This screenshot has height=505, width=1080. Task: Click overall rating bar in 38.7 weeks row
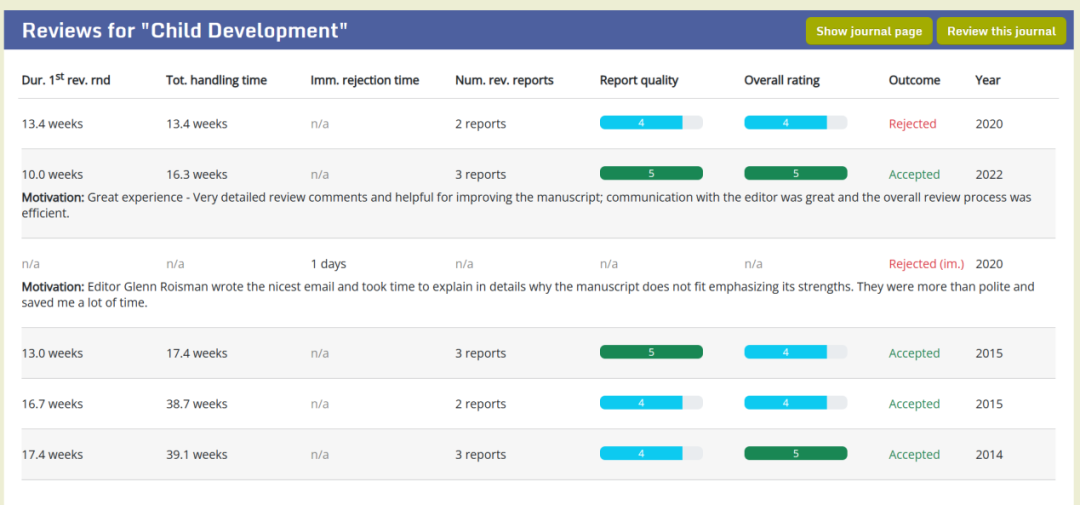pyautogui.click(x=796, y=403)
